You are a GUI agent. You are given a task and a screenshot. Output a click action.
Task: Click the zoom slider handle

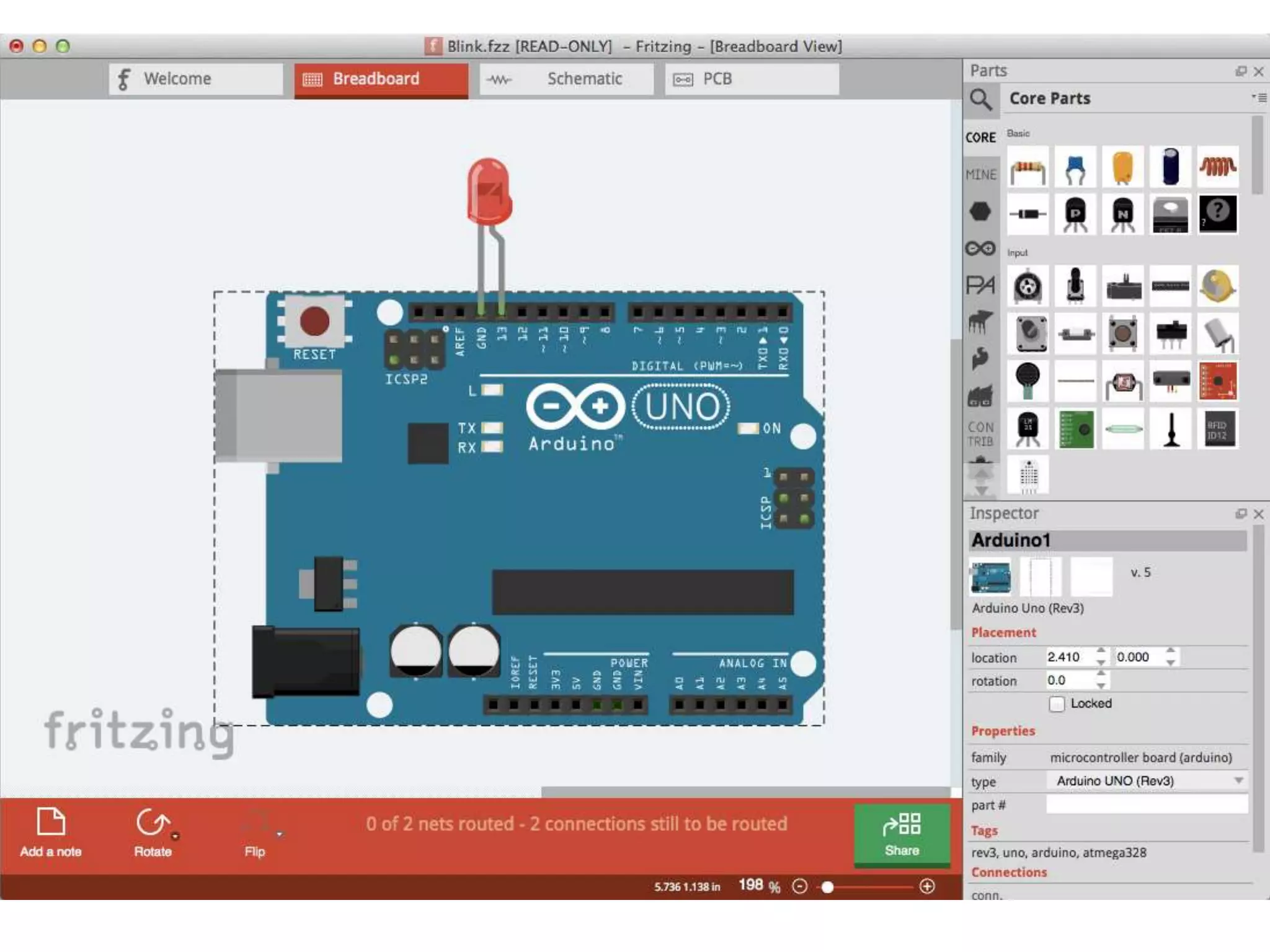pyautogui.click(x=827, y=887)
